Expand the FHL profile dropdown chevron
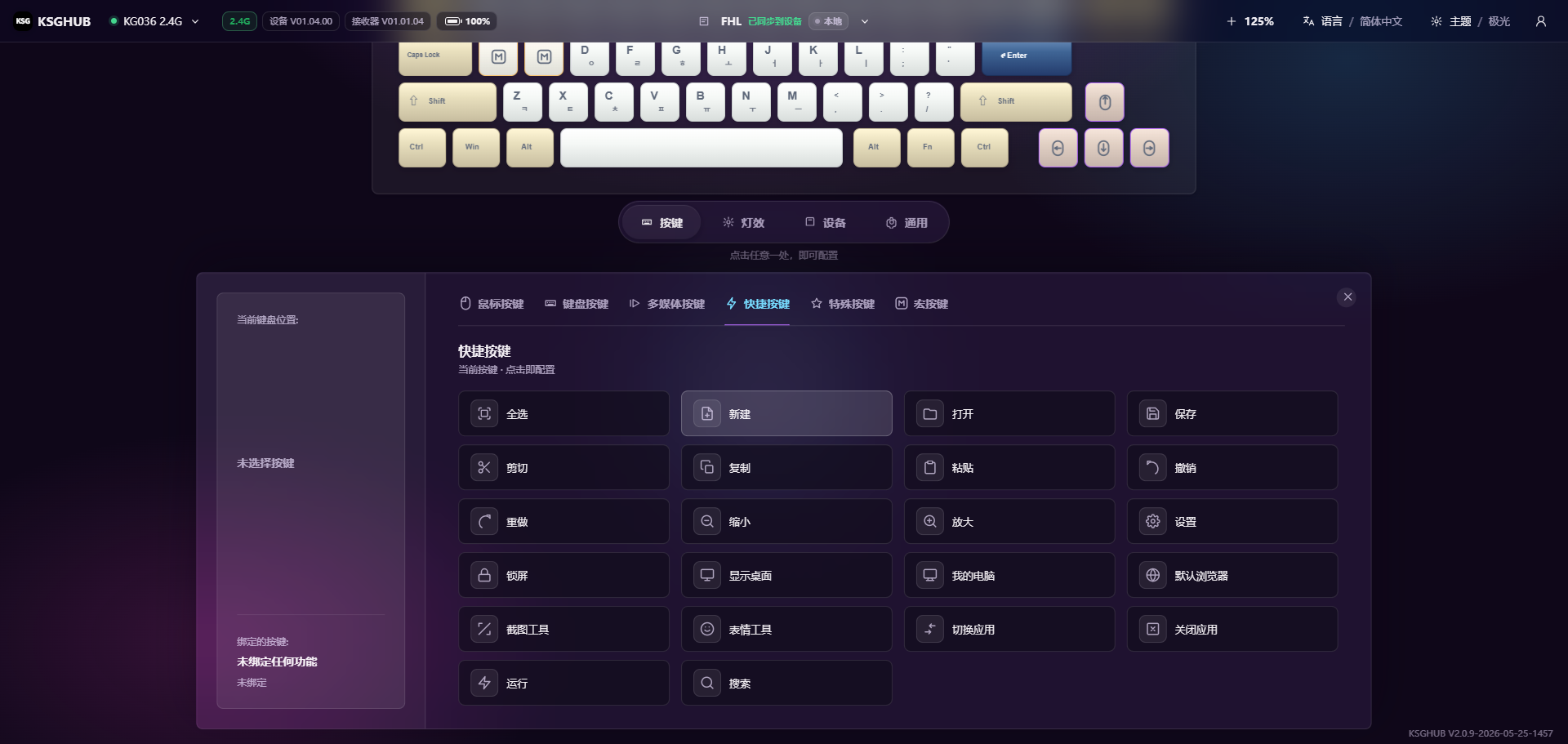1568x744 pixels. pos(865,21)
